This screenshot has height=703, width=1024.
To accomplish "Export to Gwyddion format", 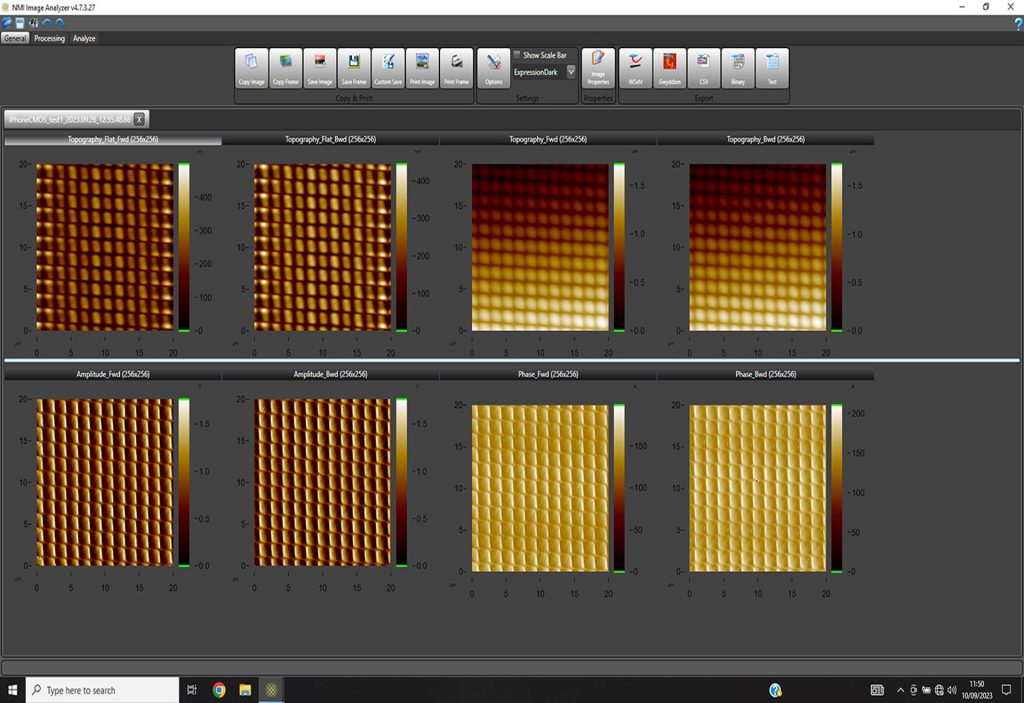I will pos(669,68).
